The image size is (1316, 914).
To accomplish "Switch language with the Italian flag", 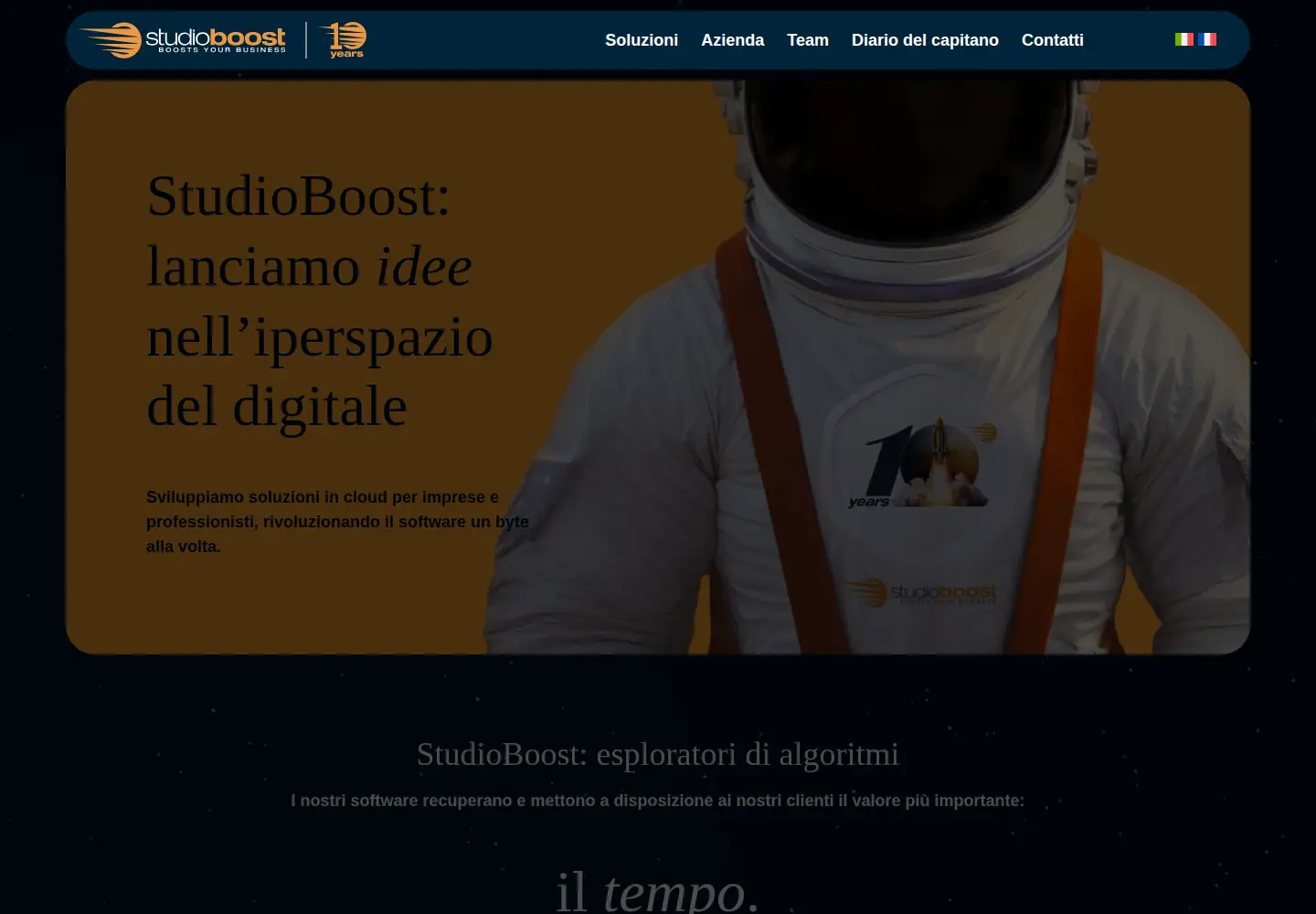I will (x=1184, y=39).
